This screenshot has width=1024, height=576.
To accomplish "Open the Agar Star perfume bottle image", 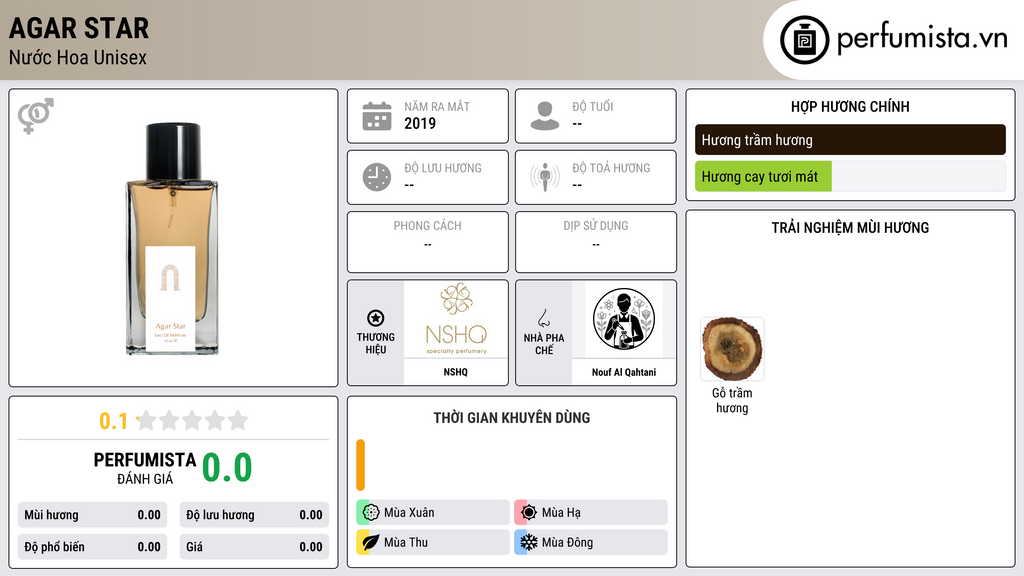I will [172, 238].
